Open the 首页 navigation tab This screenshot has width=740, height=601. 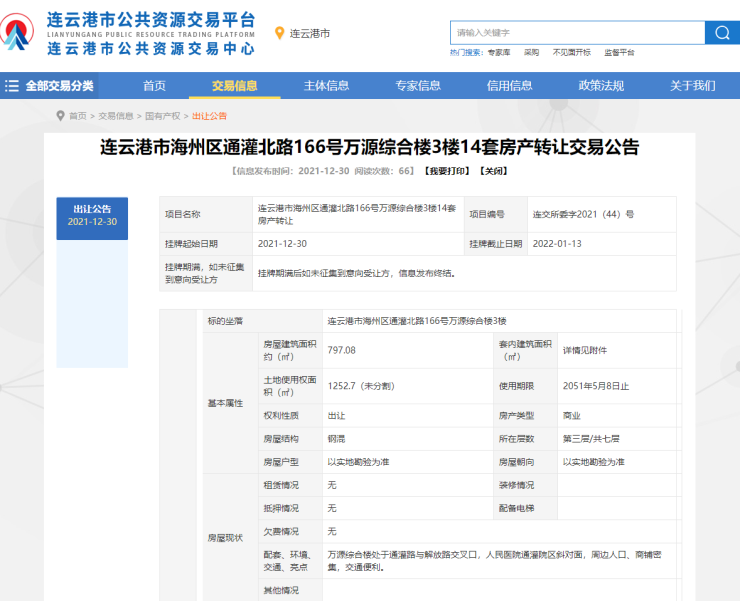[x=154, y=85]
